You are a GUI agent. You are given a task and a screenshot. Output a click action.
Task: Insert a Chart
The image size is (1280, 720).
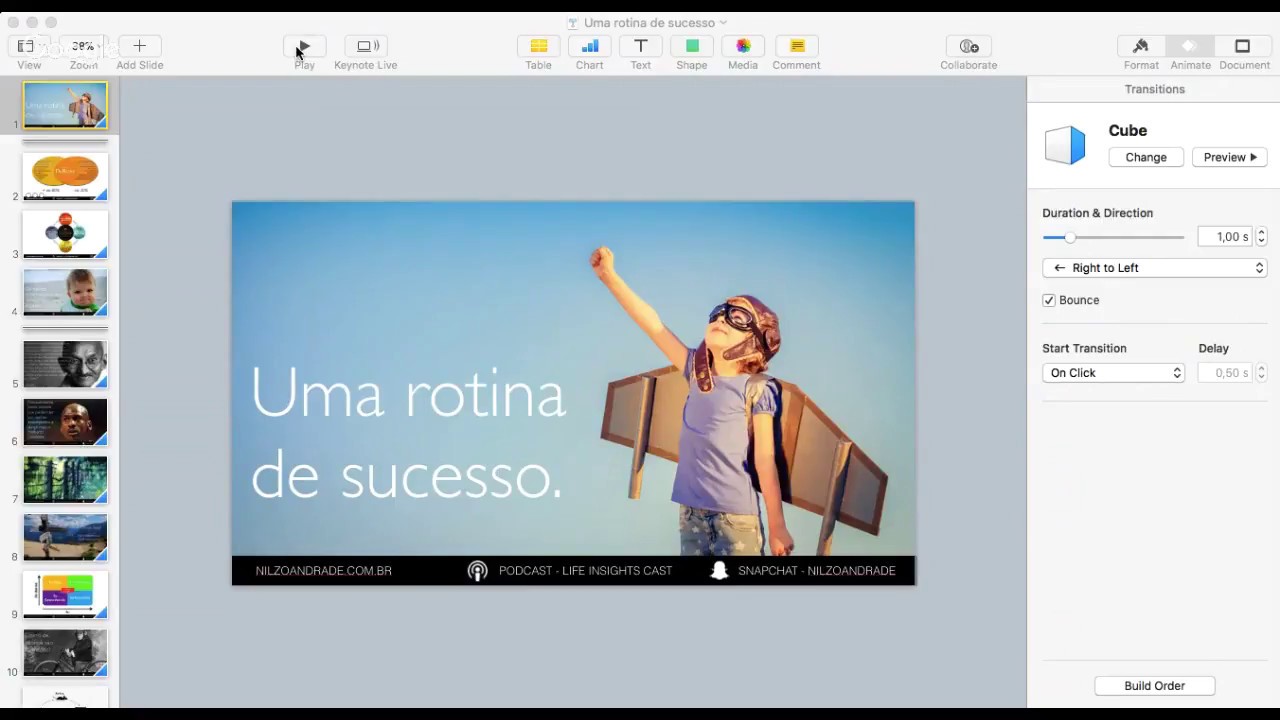[x=590, y=46]
